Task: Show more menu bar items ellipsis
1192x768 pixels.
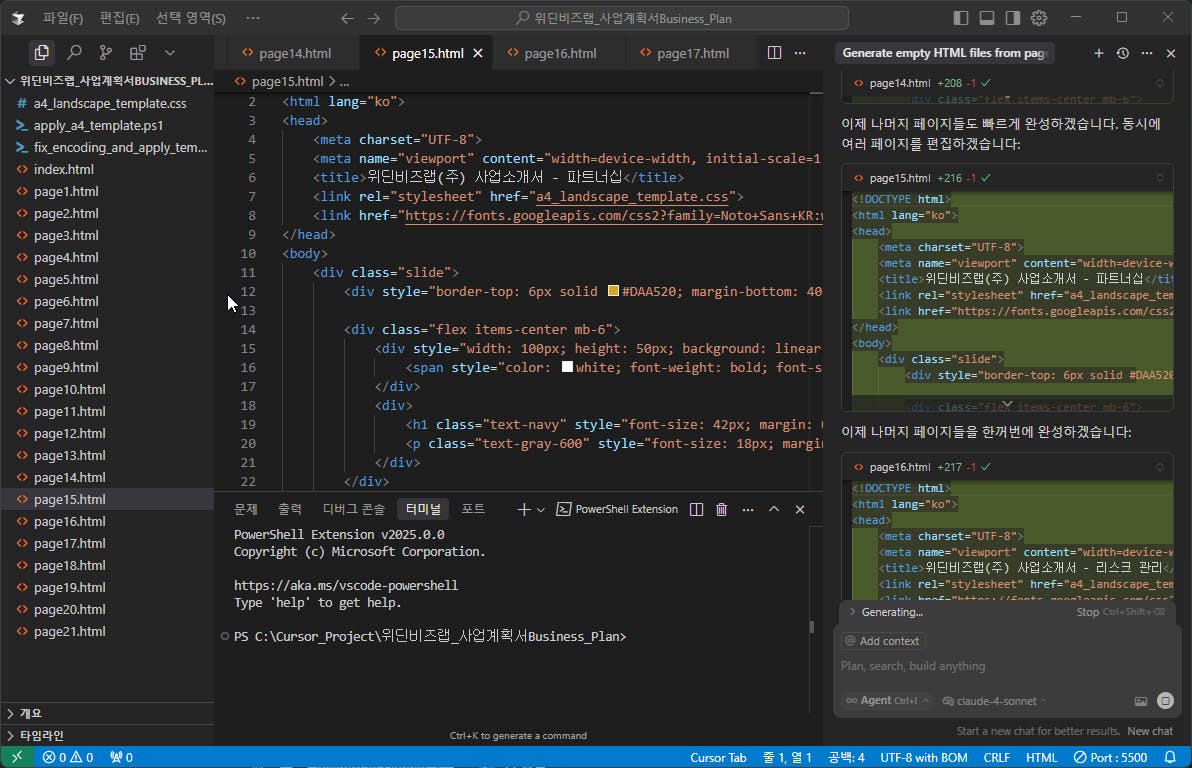Action: [252, 18]
